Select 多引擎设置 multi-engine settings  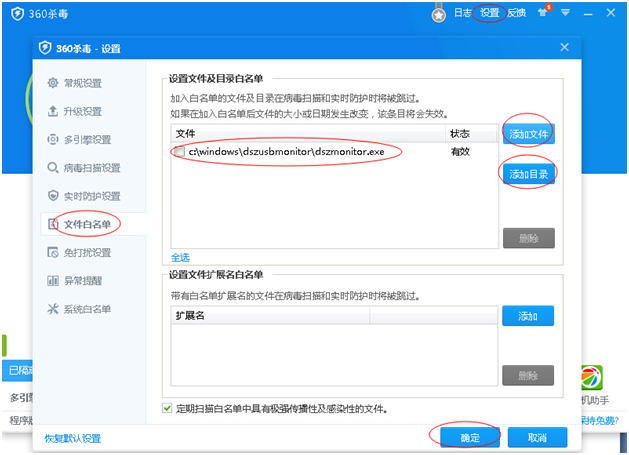coord(86,139)
